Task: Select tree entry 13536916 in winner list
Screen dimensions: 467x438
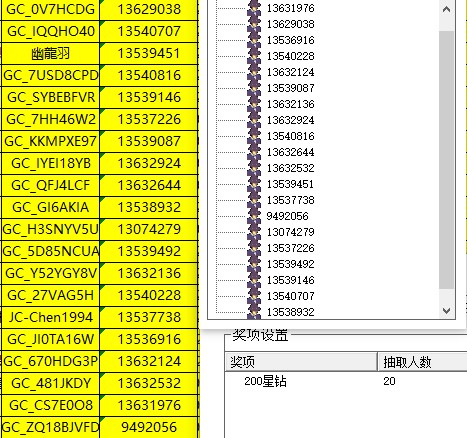Action: [x=290, y=40]
